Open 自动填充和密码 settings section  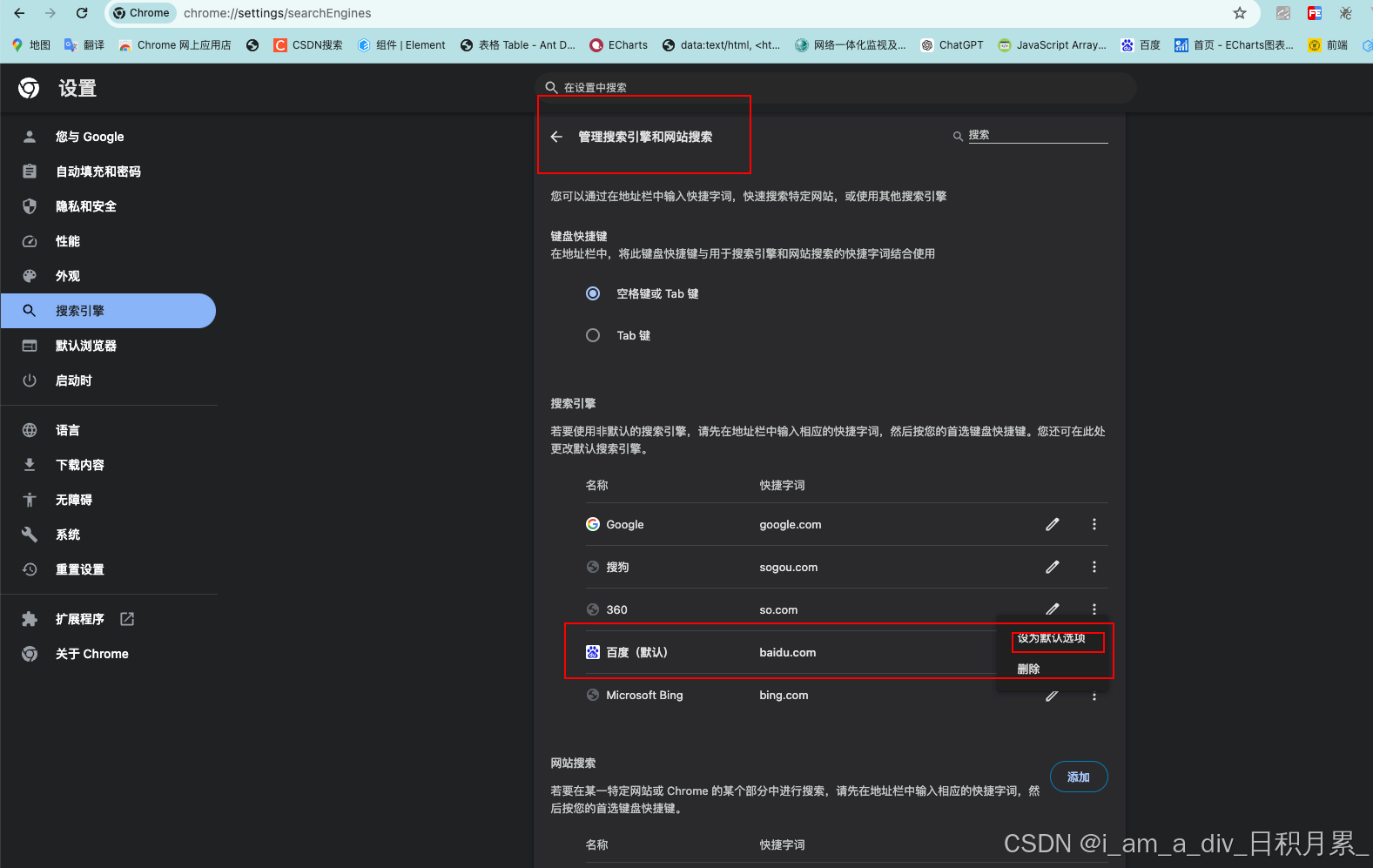[108, 172]
